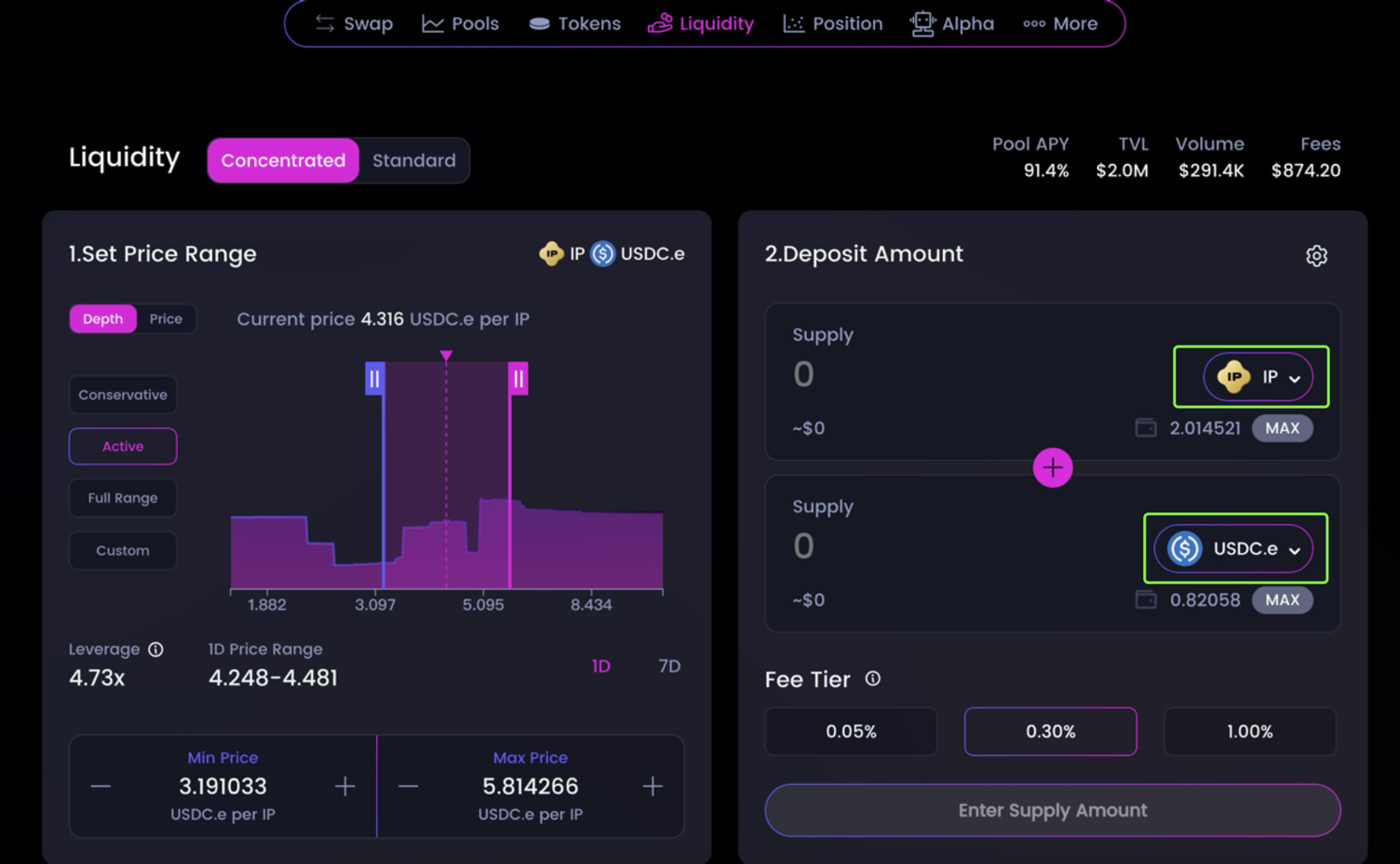Toggle chart view to Price
Image resolution: width=1400 pixels, height=864 pixels.
[166, 318]
